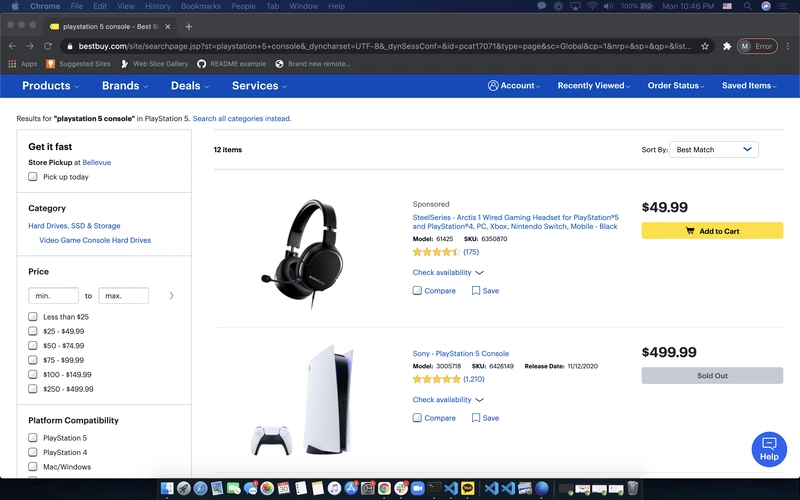
Task: Open Spotlight search in menu bar
Action: (747, 6)
